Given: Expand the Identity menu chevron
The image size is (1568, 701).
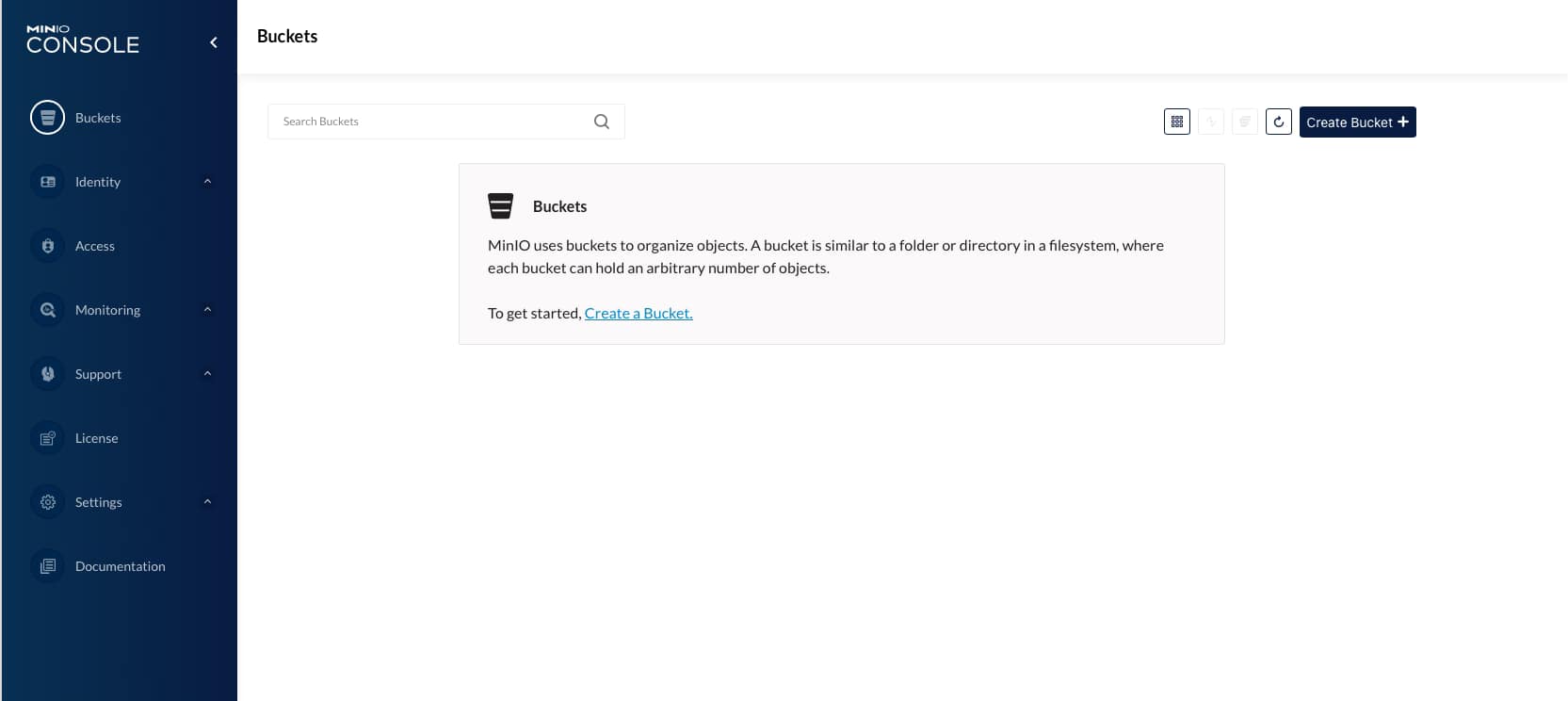Looking at the screenshot, I should [x=207, y=182].
